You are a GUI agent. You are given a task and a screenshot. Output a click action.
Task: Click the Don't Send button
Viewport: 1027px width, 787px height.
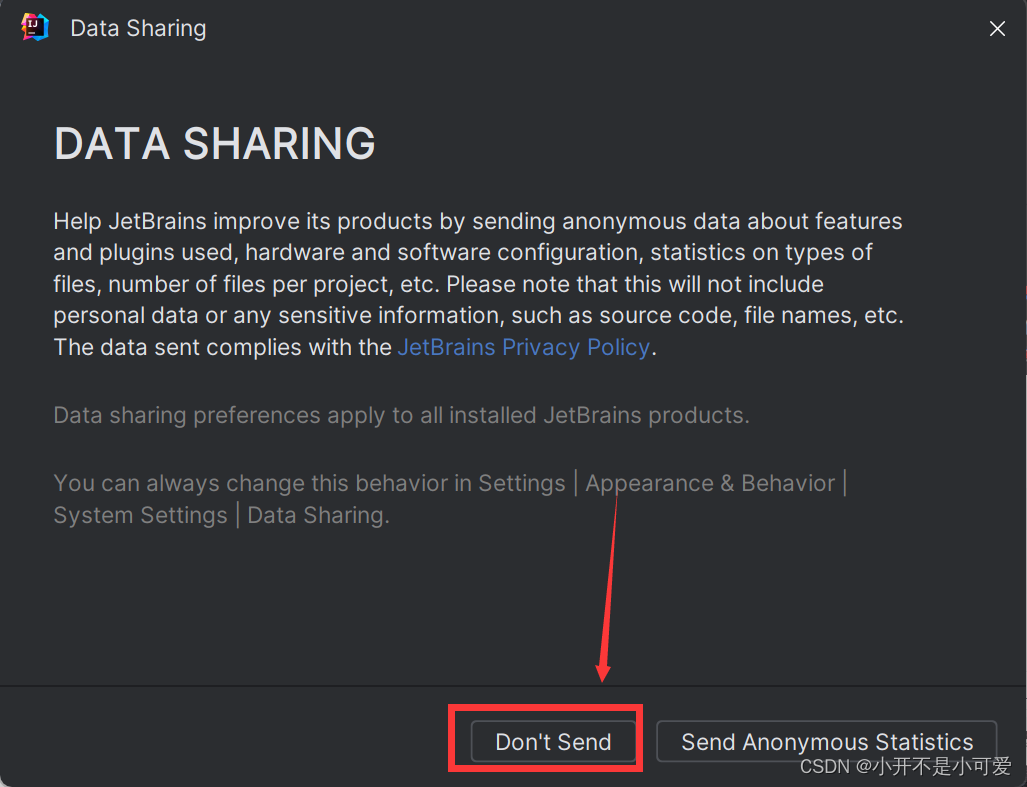(553, 741)
